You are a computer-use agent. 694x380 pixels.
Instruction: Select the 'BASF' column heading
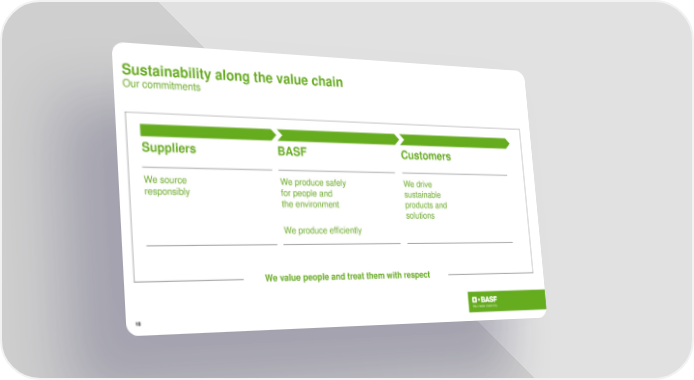pyautogui.click(x=292, y=151)
